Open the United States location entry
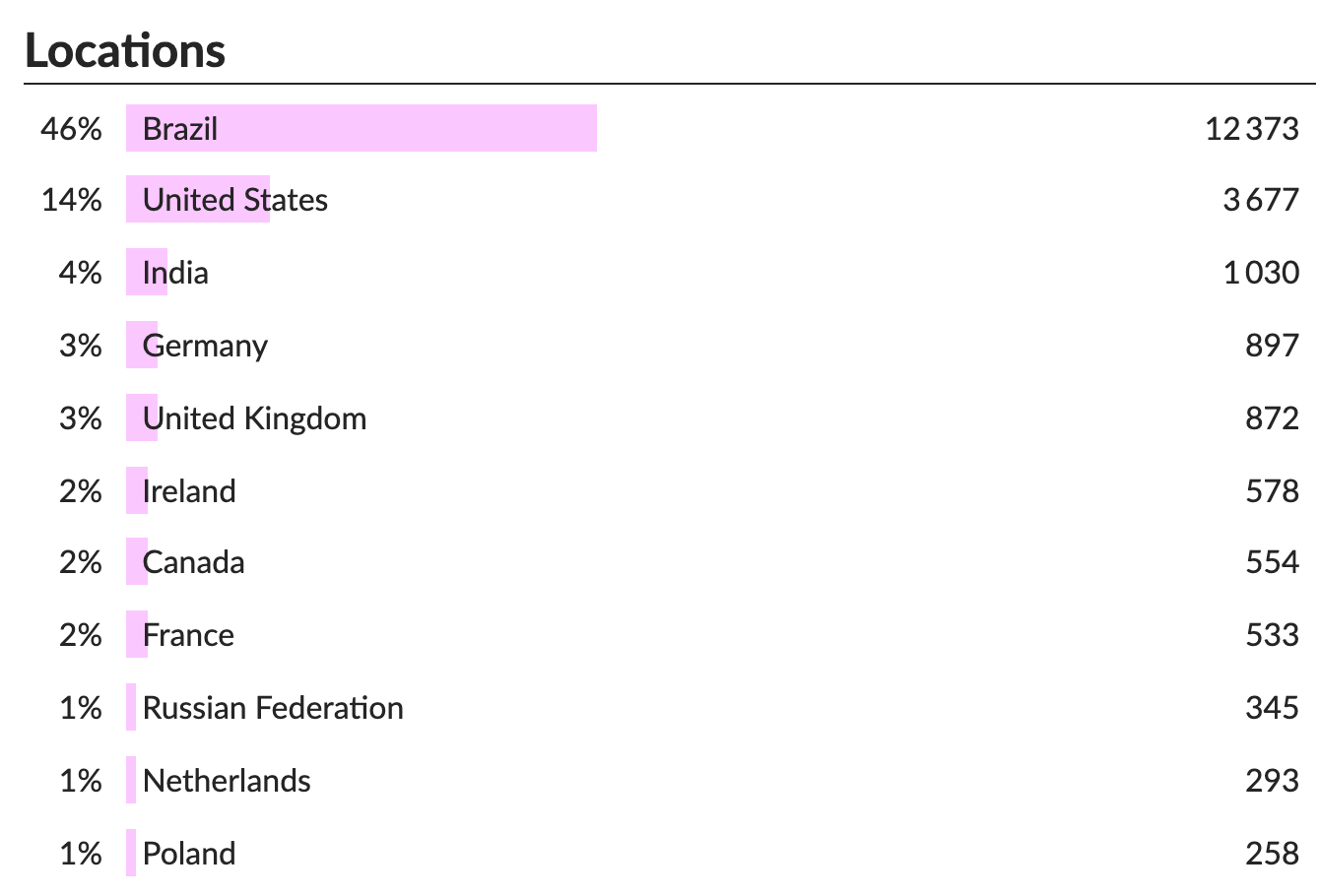The width and height of the screenshot is (1320, 896). (x=235, y=200)
